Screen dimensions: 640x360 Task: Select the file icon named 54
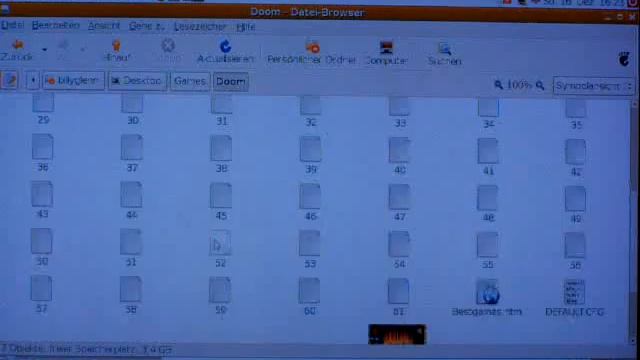(398, 244)
